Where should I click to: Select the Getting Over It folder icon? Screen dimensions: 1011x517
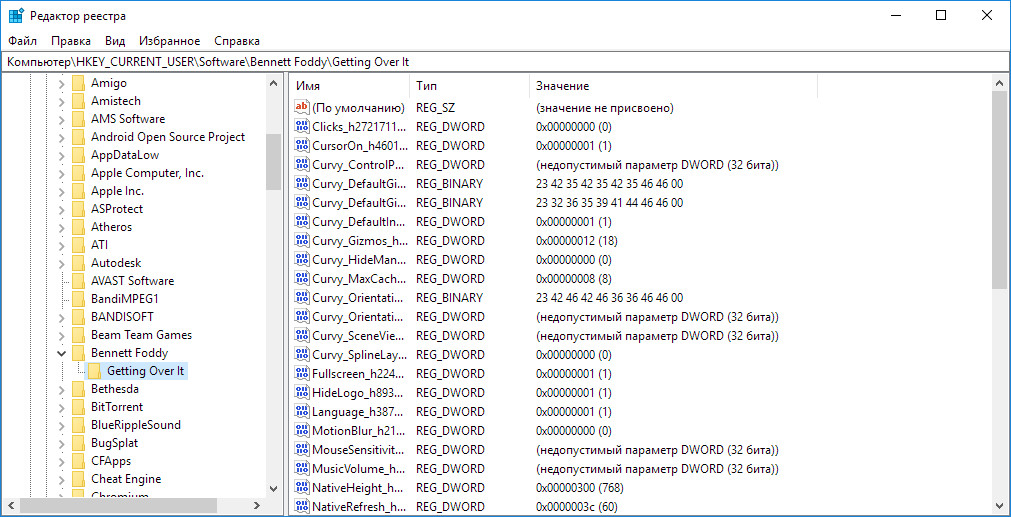click(94, 371)
